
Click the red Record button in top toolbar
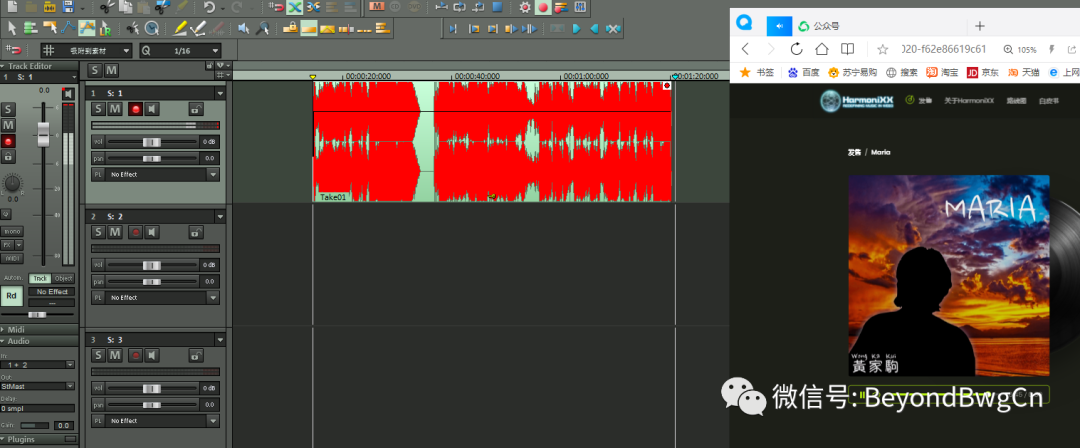[543, 8]
